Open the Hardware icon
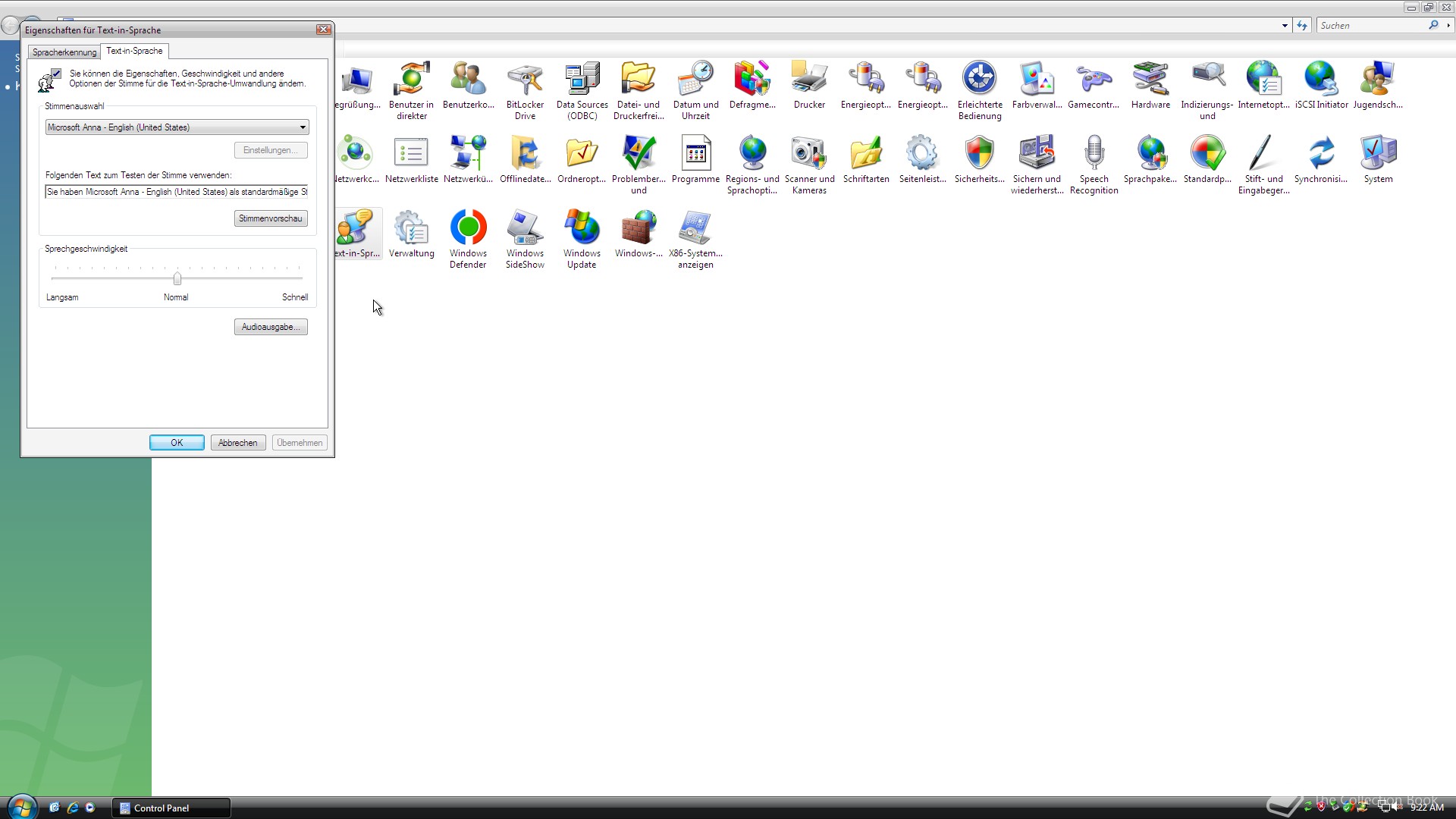 pos(1150,85)
